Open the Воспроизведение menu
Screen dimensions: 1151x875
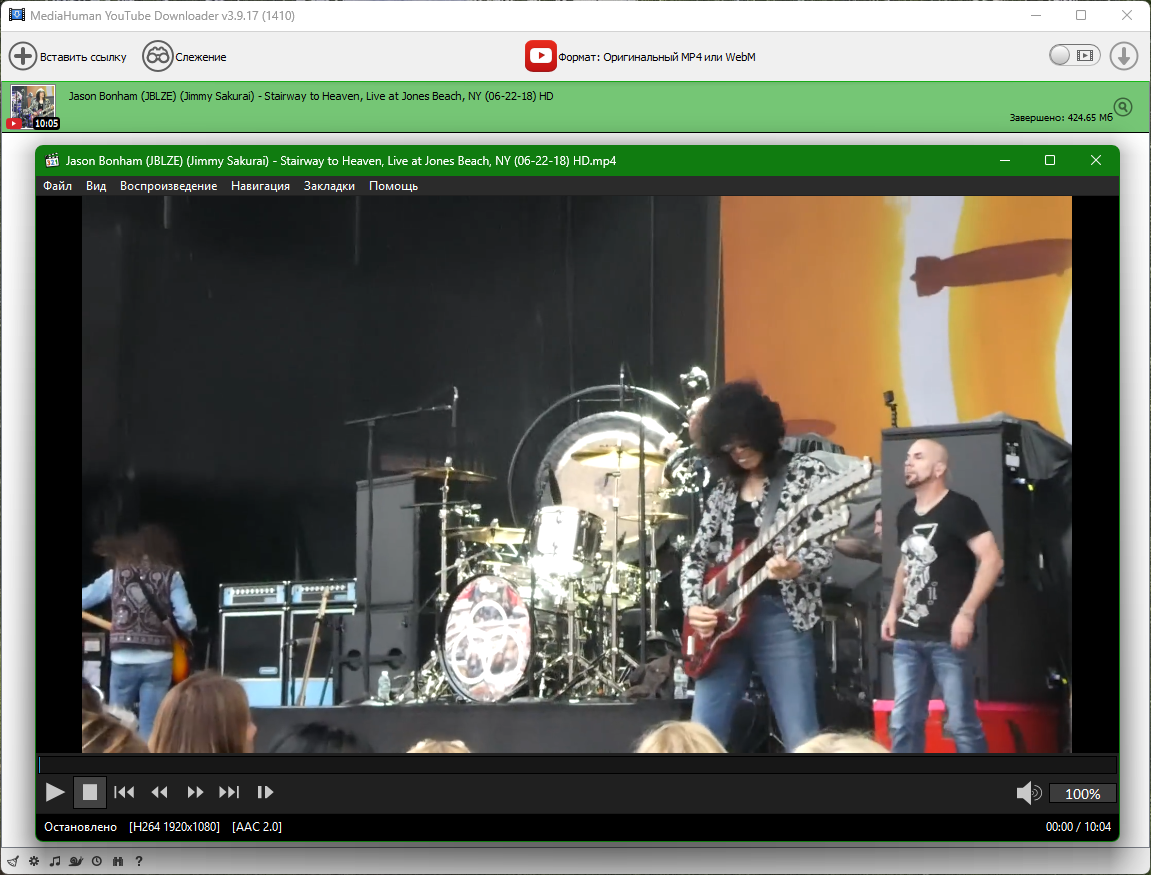point(168,186)
